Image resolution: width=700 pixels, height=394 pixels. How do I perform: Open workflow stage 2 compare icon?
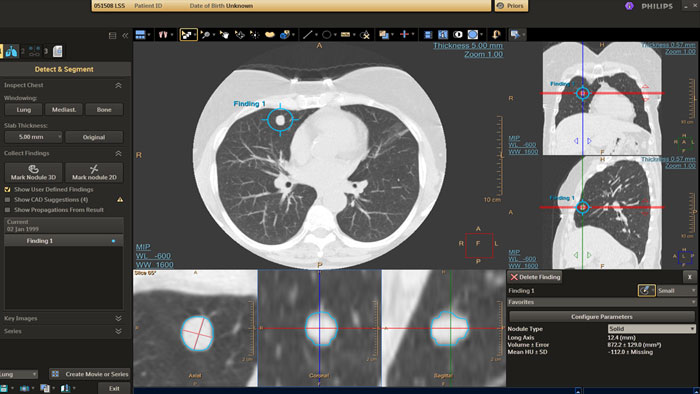point(34,51)
